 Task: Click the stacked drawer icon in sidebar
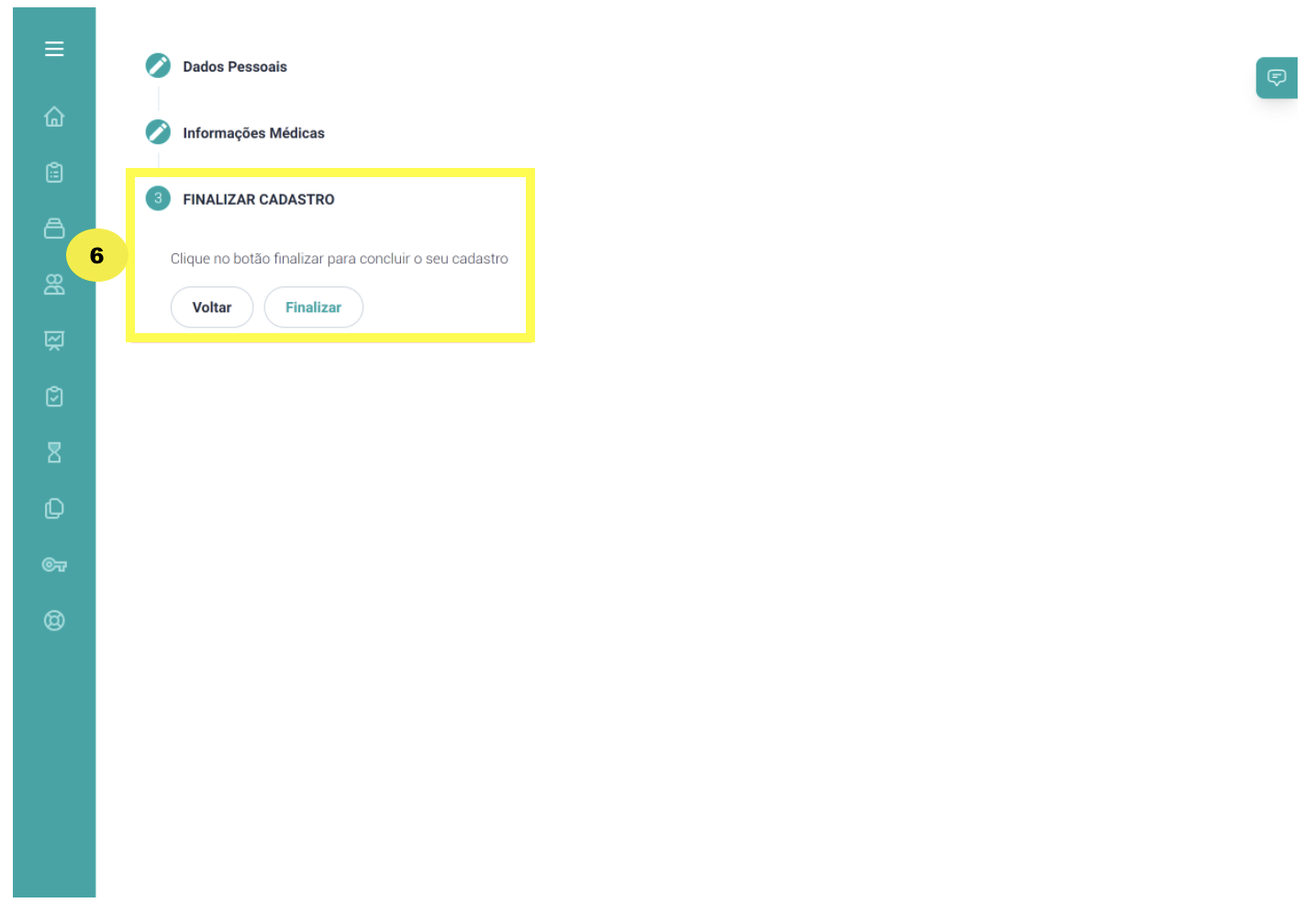(54, 229)
